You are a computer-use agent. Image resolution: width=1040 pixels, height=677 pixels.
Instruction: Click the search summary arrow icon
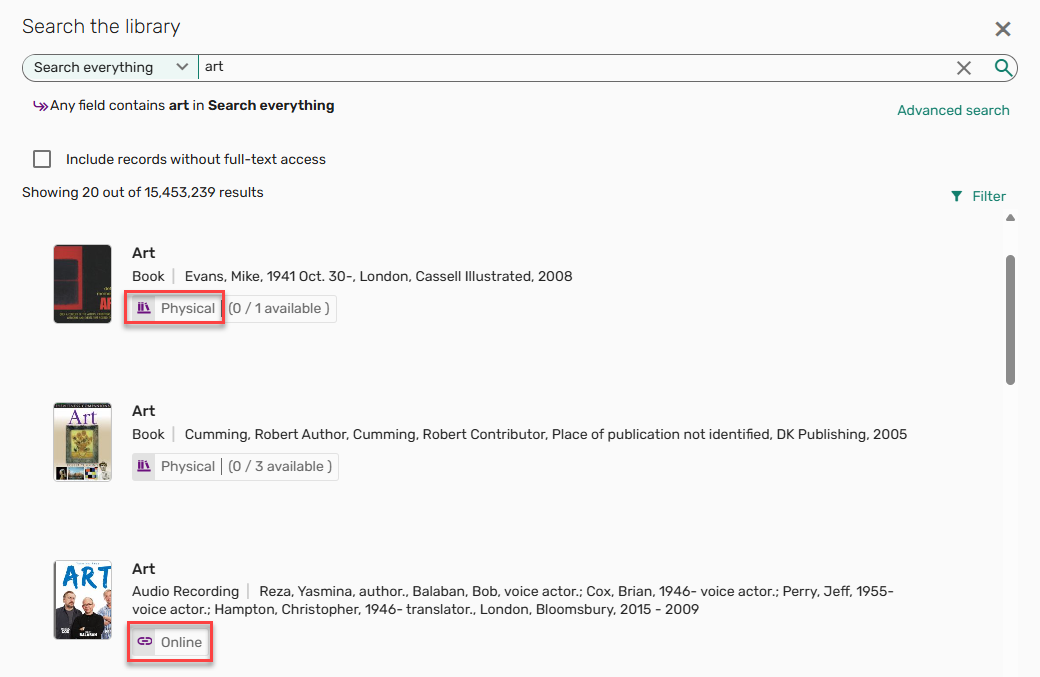(40, 106)
